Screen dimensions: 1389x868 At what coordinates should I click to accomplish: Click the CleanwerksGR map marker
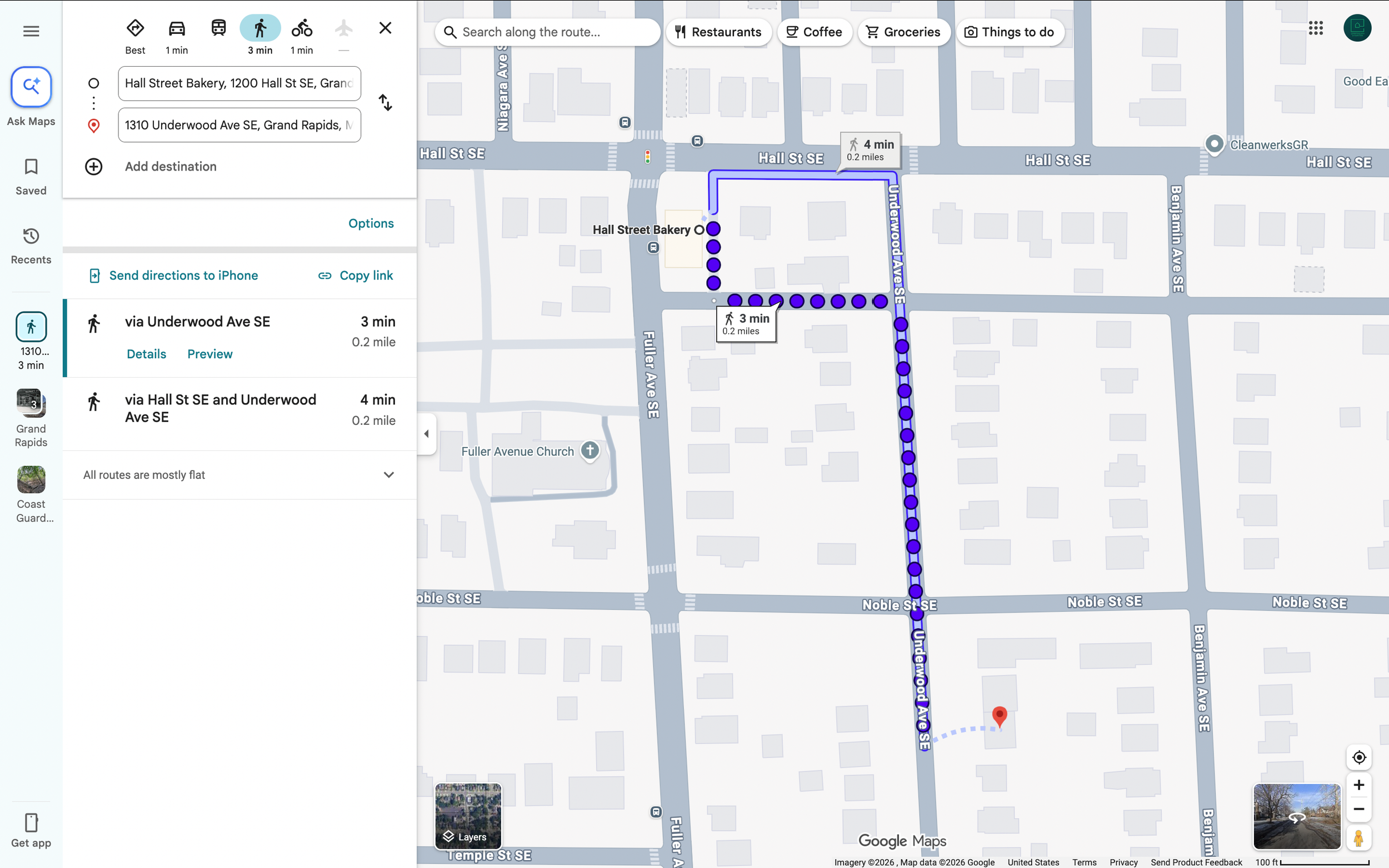pyautogui.click(x=1214, y=144)
